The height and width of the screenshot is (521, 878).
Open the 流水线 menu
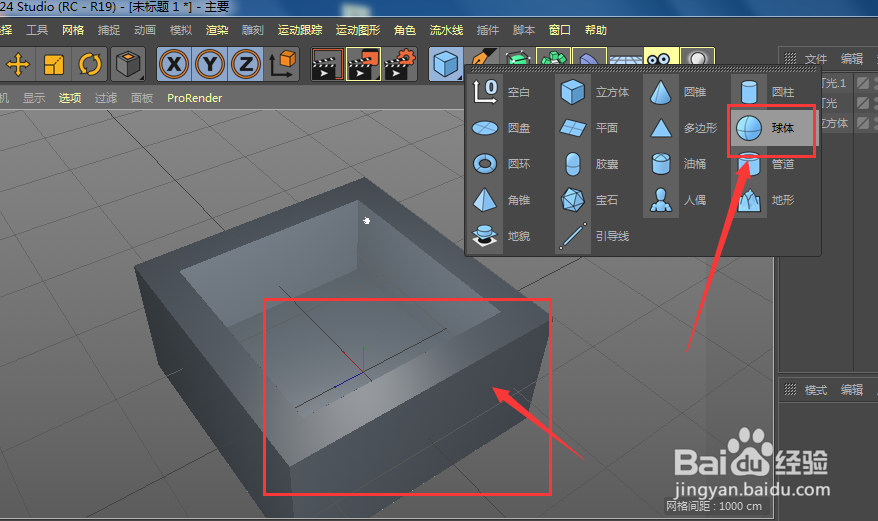pos(446,30)
